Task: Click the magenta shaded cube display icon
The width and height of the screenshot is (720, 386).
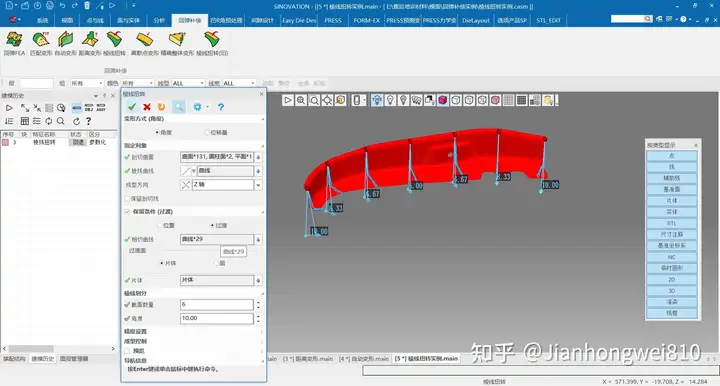Action: pyautogui.click(x=443, y=100)
